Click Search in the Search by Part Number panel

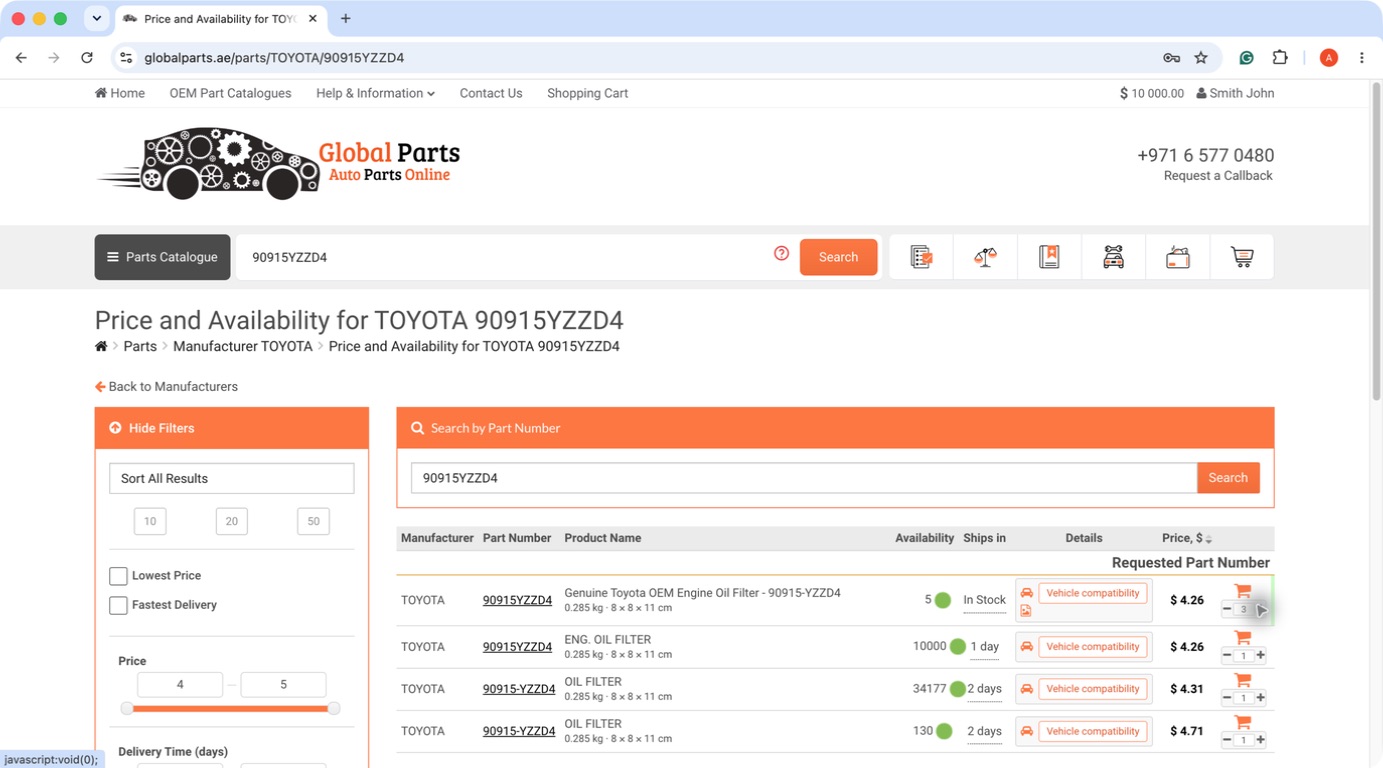[x=1228, y=478]
